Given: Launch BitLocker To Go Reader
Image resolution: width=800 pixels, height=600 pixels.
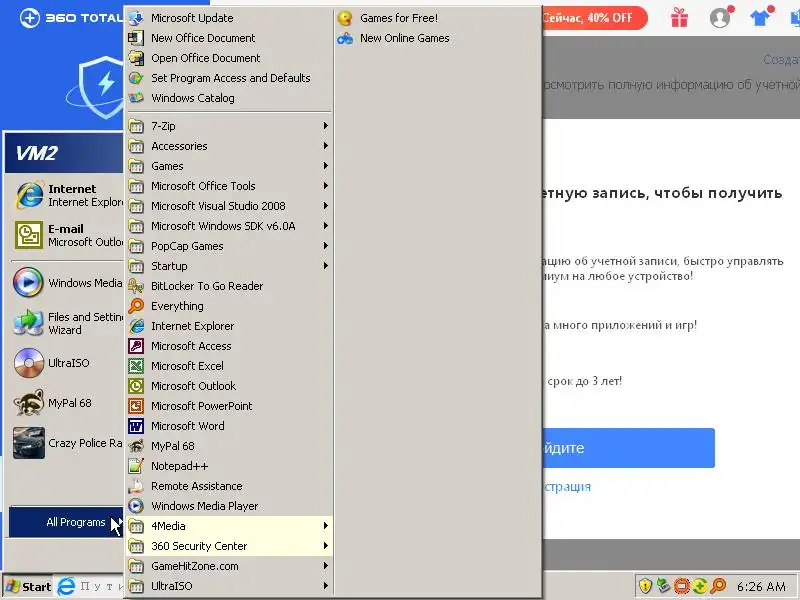Looking at the screenshot, I should (x=230, y=286).
